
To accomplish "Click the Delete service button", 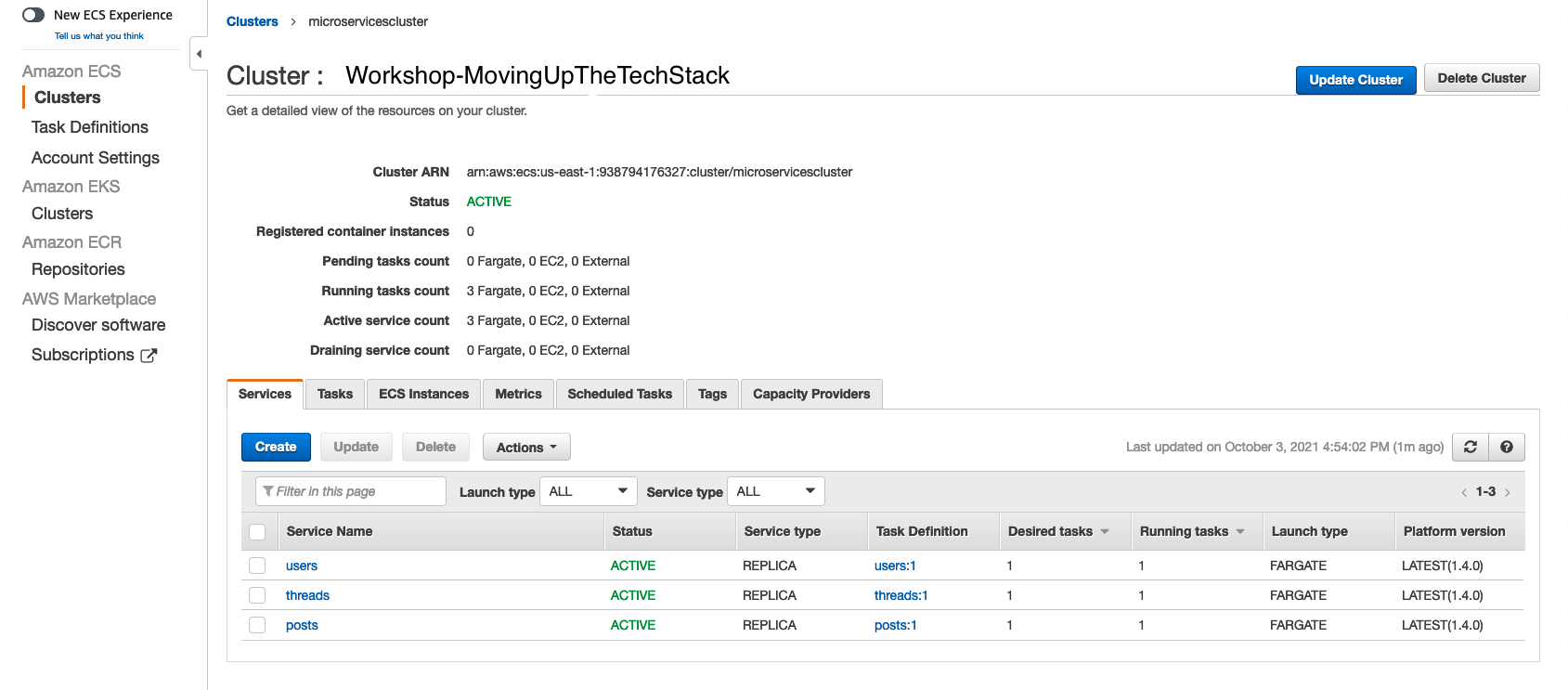I will pyautogui.click(x=435, y=447).
